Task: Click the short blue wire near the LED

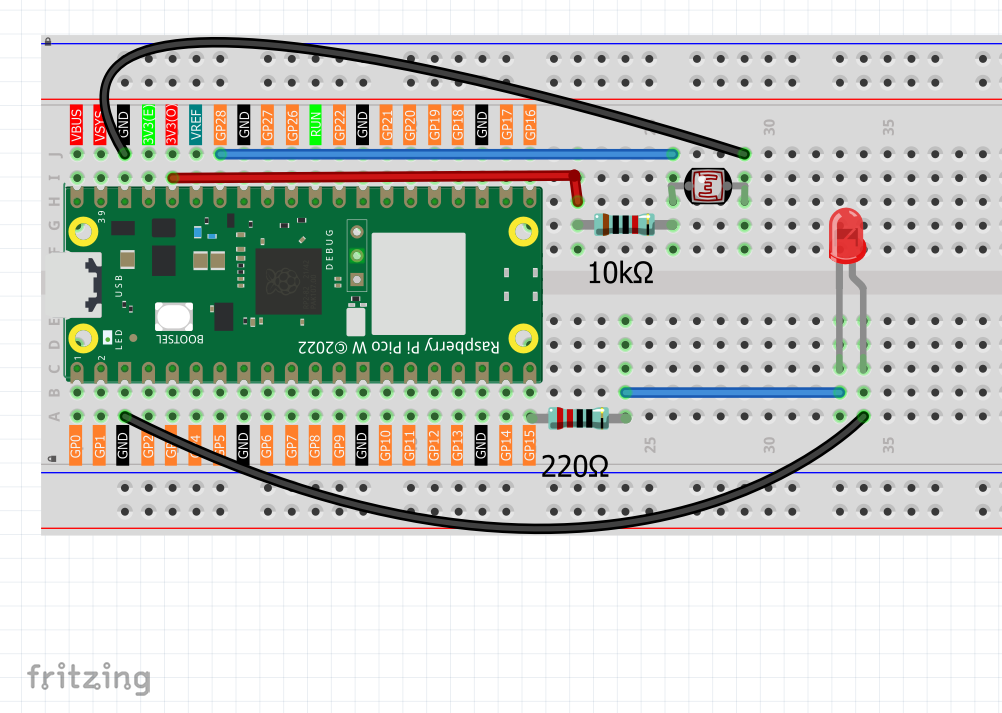Action: [733, 392]
